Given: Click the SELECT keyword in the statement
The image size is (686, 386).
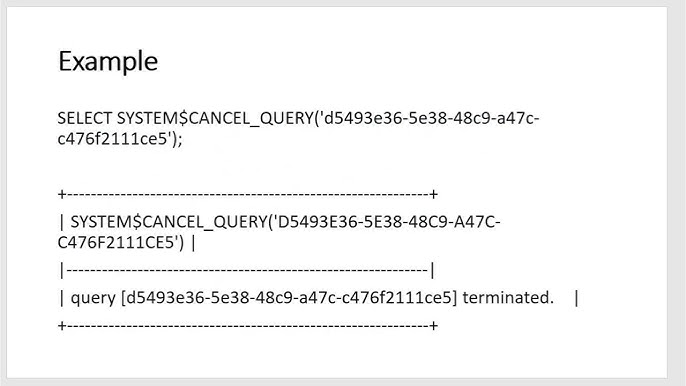Looking at the screenshot, I should click(x=85, y=118).
